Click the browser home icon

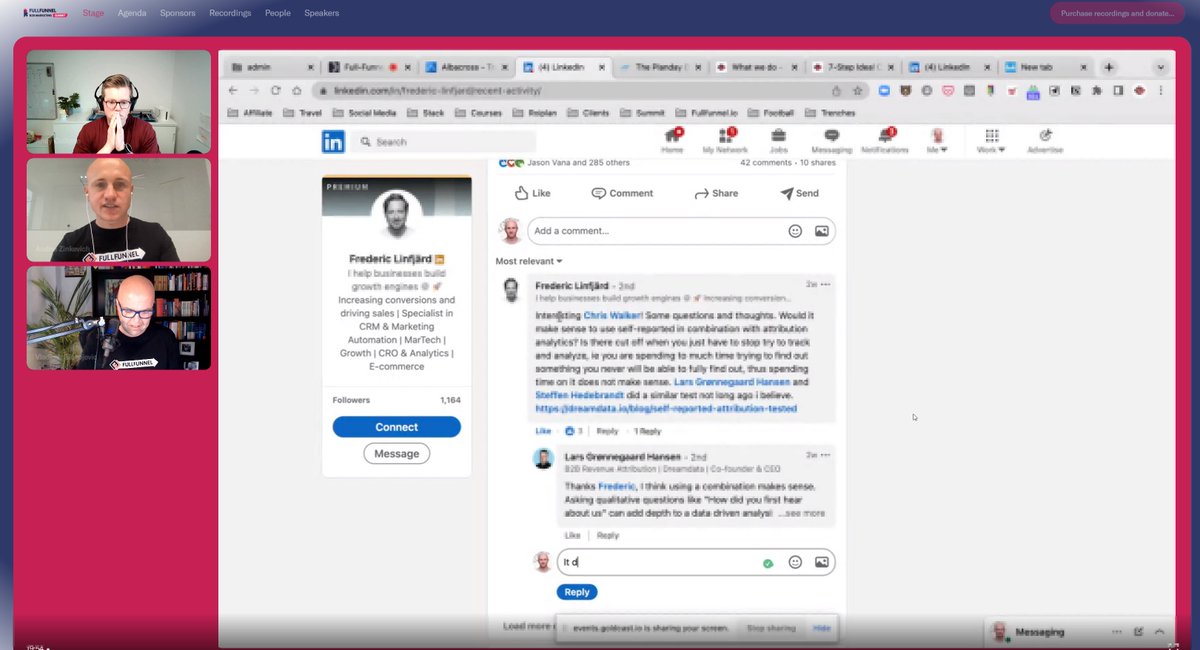tap(296, 90)
